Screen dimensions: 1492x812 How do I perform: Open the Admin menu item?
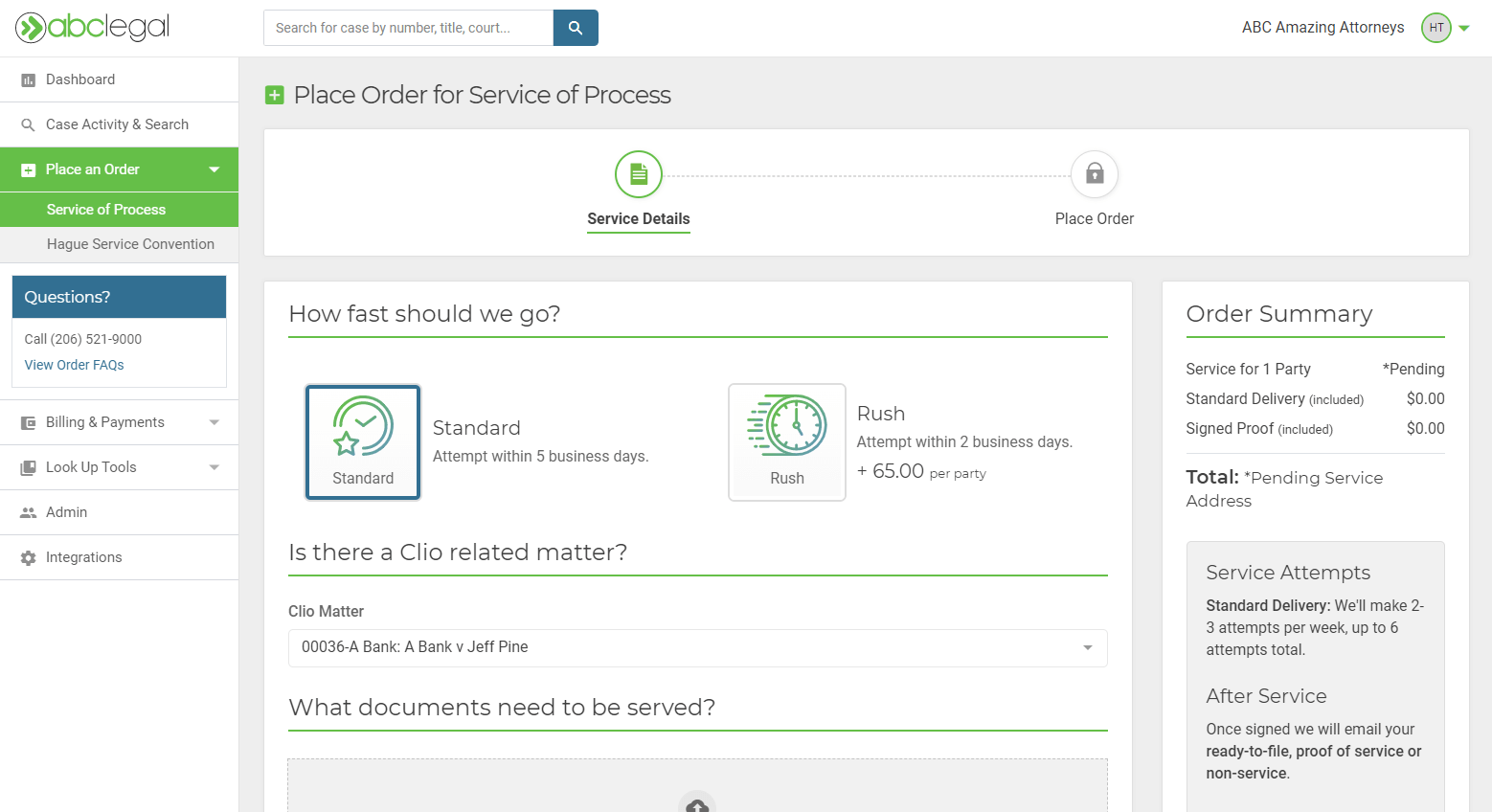click(119, 512)
